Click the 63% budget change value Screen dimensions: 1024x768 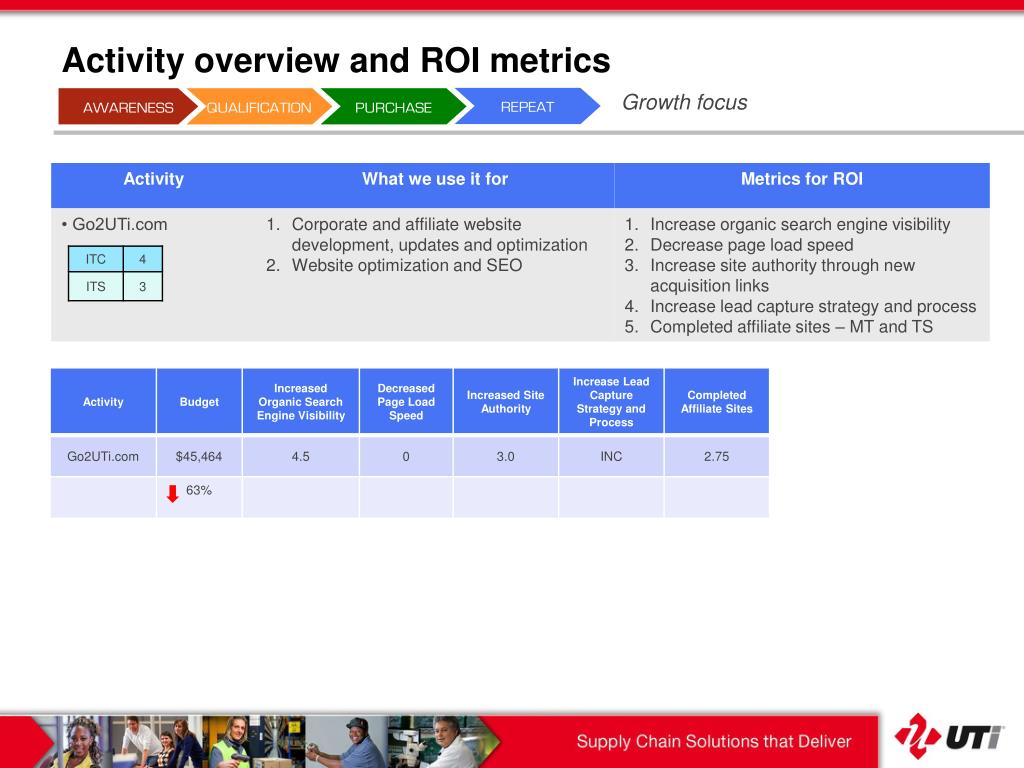(x=199, y=490)
